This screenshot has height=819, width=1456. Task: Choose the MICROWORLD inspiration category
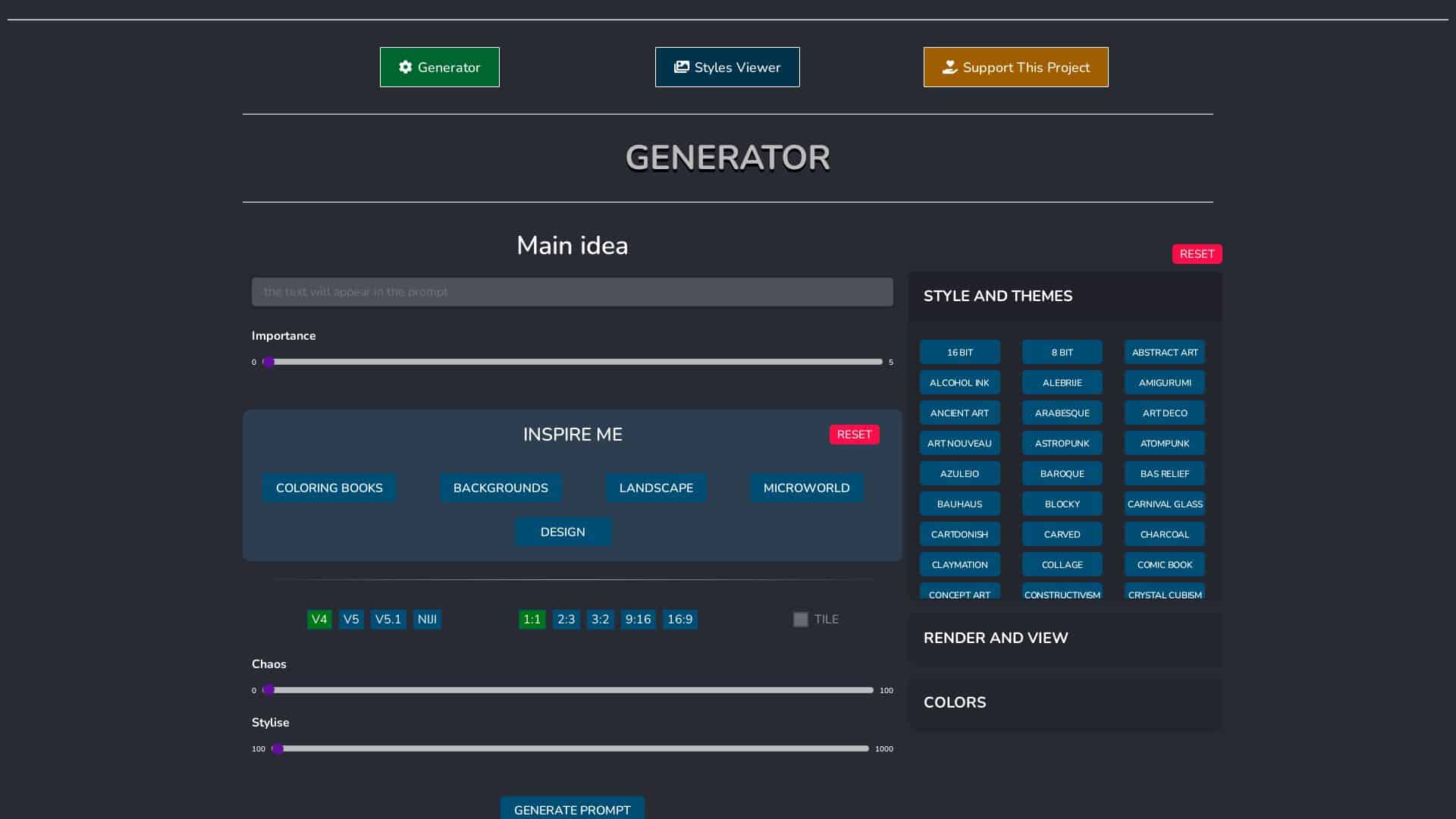(x=806, y=488)
